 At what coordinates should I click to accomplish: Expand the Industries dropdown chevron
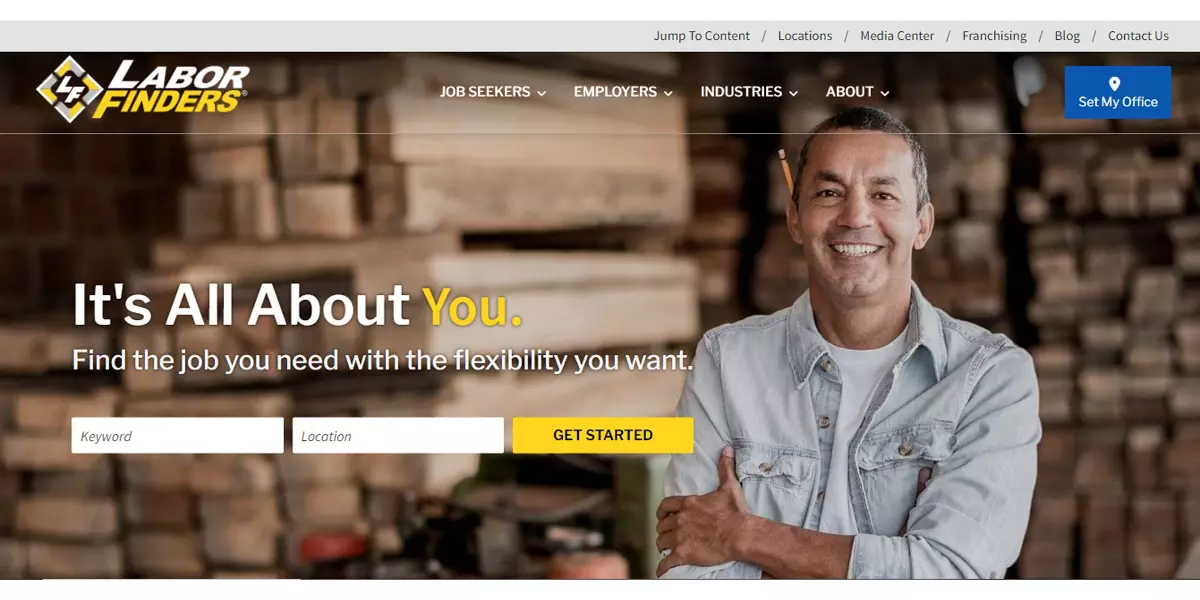[x=793, y=93]
